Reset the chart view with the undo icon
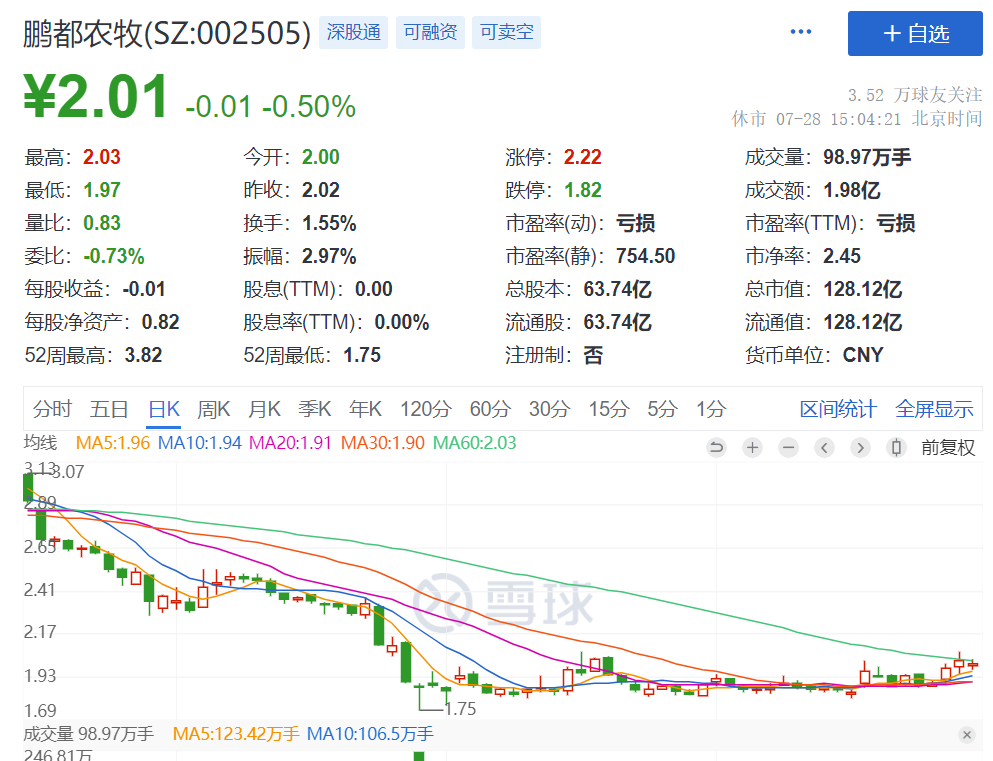993x761 pixels. (x=716, y=448)
